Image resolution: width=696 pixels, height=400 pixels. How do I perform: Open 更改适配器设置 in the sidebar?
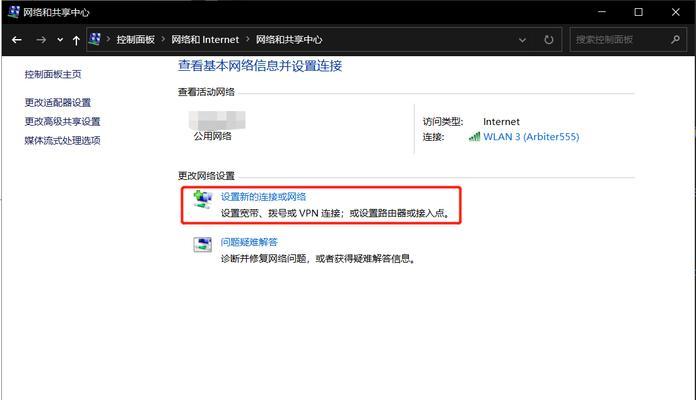pyautogui.click(x=58, y=103)
